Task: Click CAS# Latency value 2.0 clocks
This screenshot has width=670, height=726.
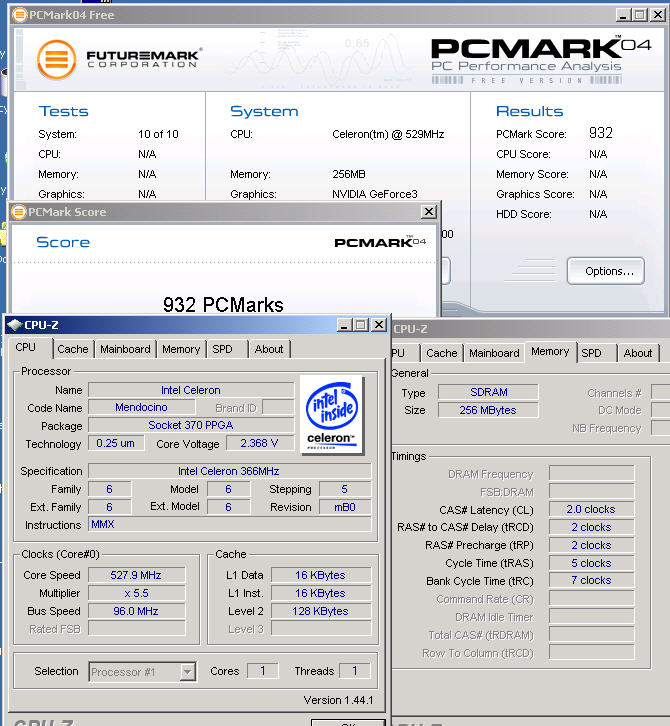Action: (x=591, y=509)
